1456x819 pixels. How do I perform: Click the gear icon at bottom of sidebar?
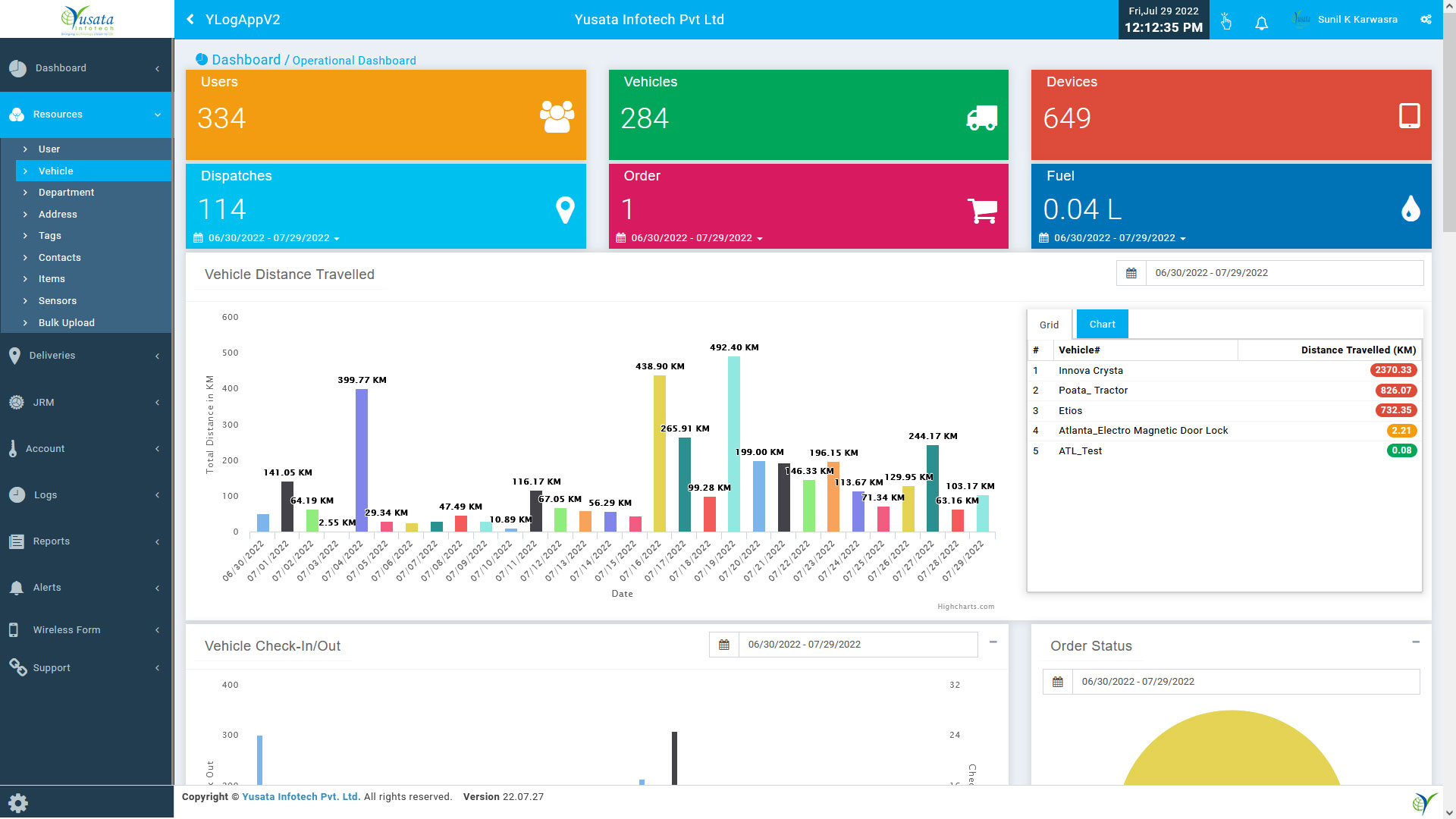[18, 803]
